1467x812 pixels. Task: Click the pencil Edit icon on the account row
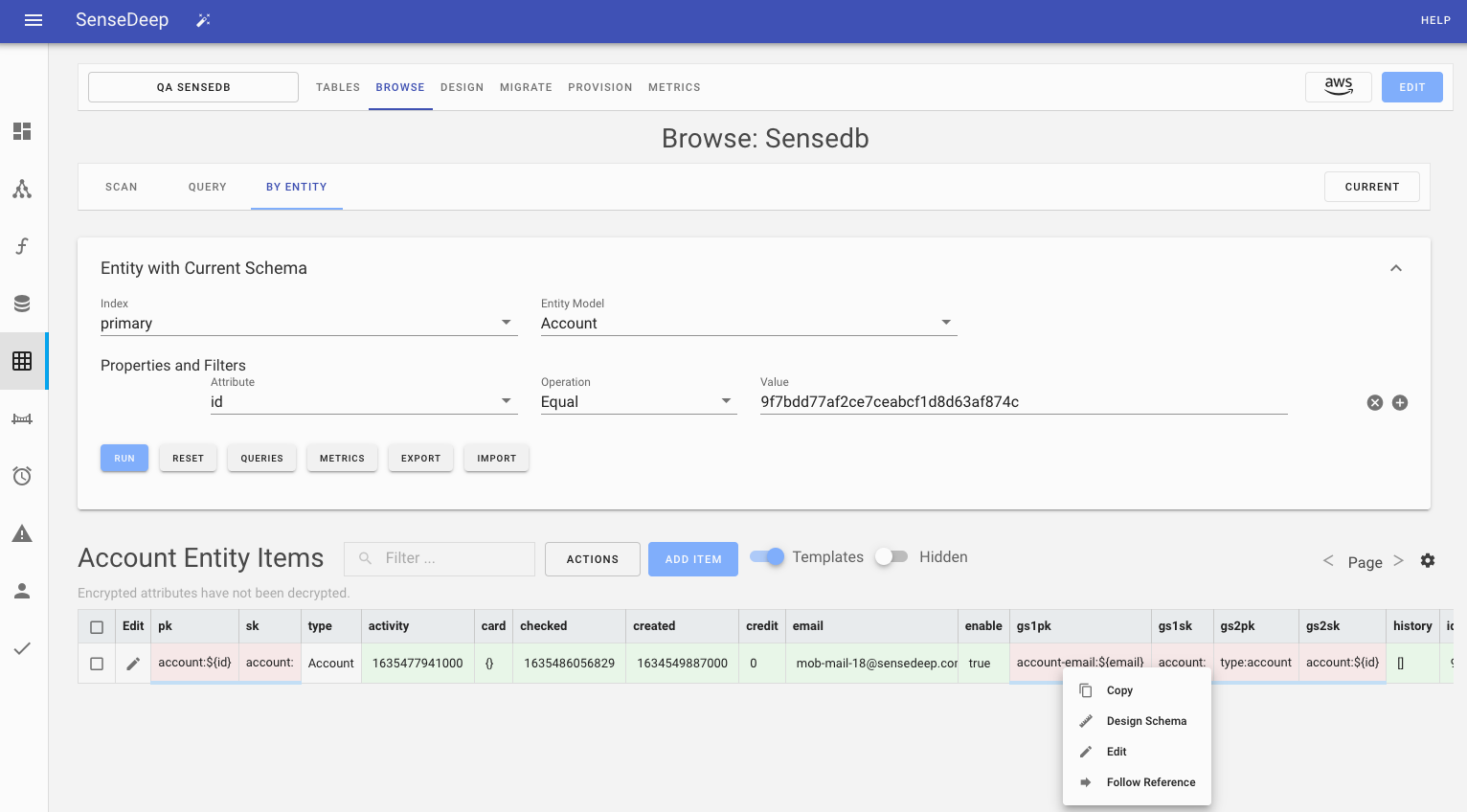(x=132, y=663)
